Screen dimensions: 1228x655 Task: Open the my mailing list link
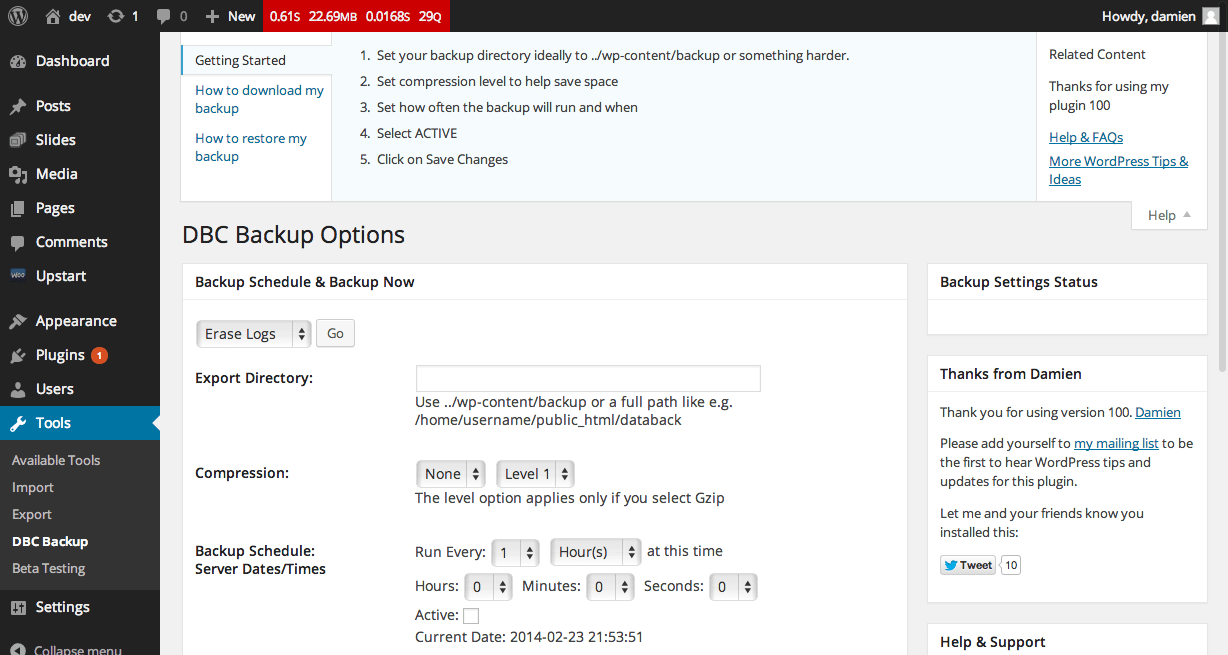[x=1116, y=443]
